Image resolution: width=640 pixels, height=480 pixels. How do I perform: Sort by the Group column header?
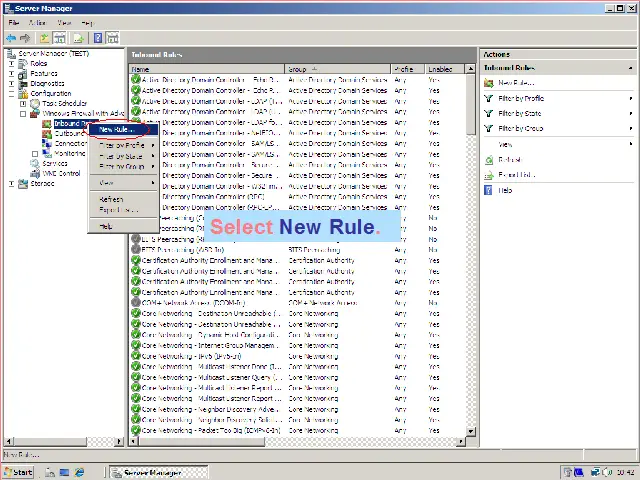pos(338,69)
